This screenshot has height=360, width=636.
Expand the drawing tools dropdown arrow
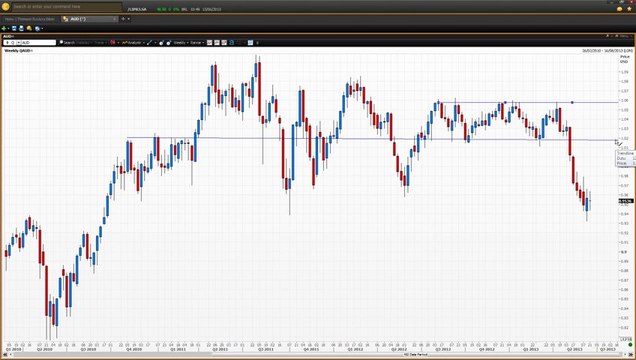point(155,43)
